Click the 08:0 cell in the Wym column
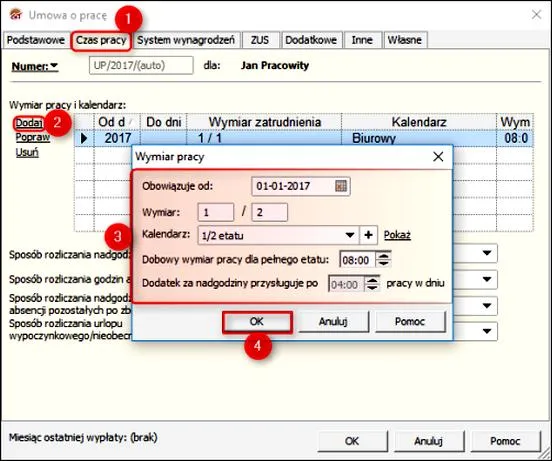This screenshot has width=552, height=461. [515, 138]
